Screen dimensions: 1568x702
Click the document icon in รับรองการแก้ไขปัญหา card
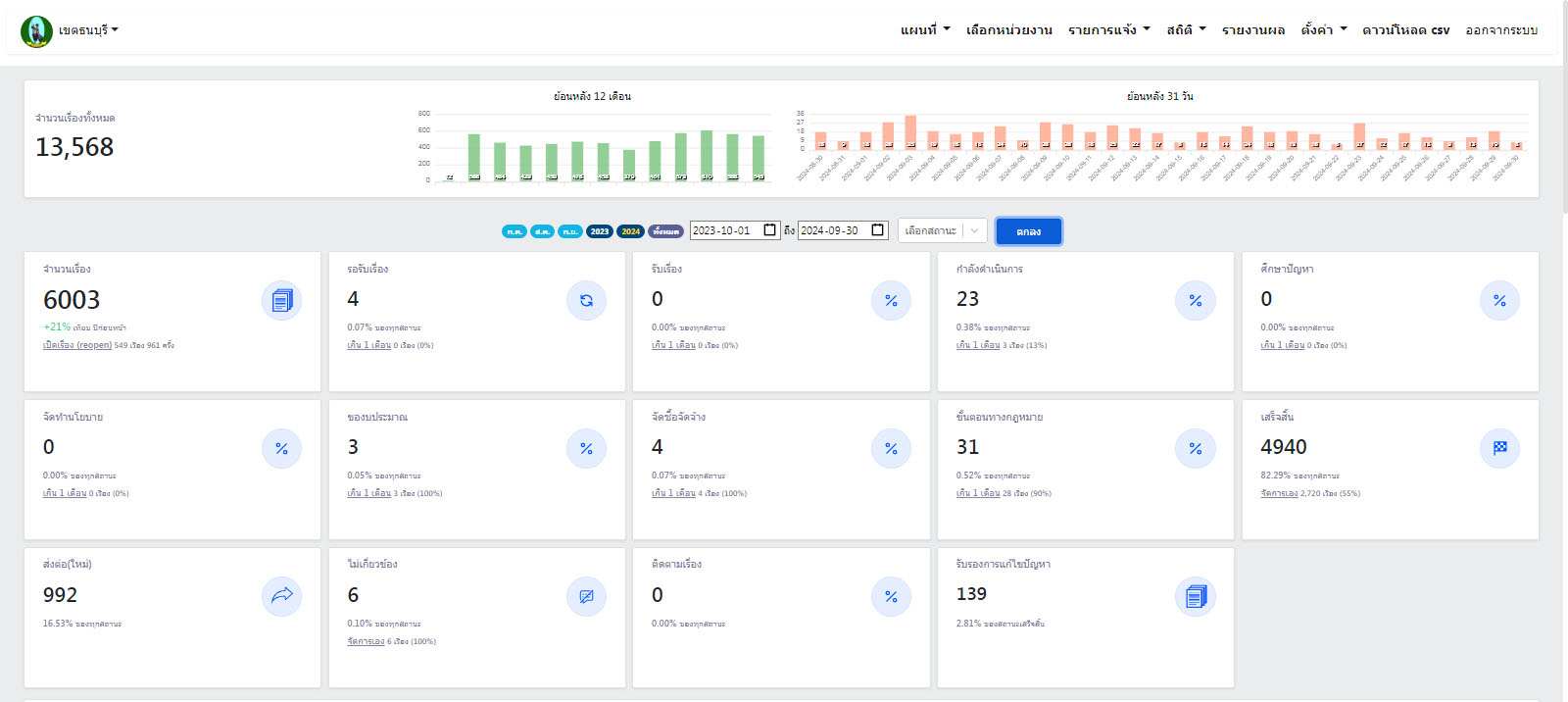[x=1195, y=596]
